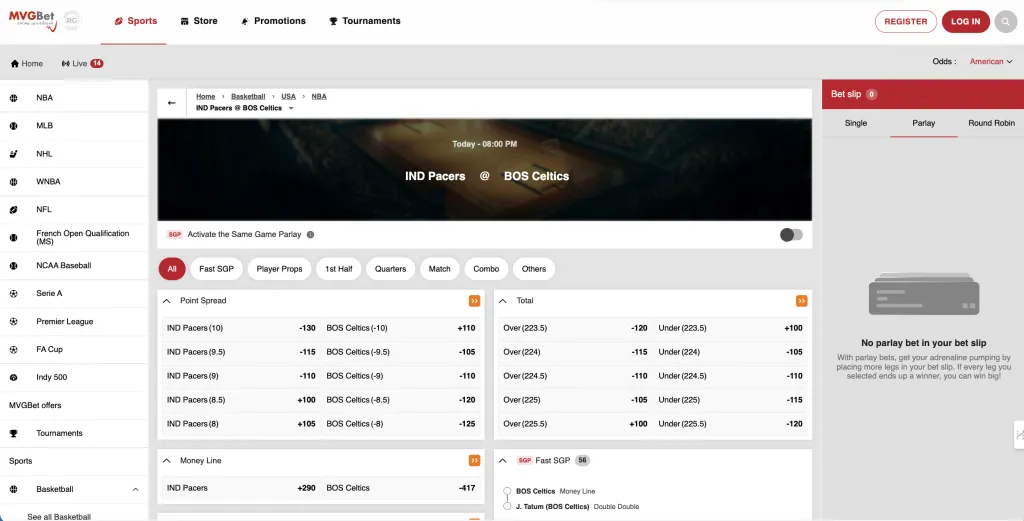Click the Total orange double-arrow icon
This screenshot has height=521, width=1024.
pyautogui.click(x=801, y=301)
